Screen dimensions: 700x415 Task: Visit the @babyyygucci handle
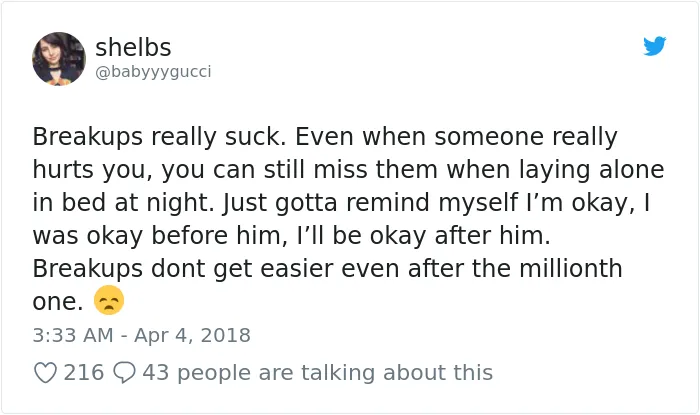pyautogui.click(x=153, y=72)
